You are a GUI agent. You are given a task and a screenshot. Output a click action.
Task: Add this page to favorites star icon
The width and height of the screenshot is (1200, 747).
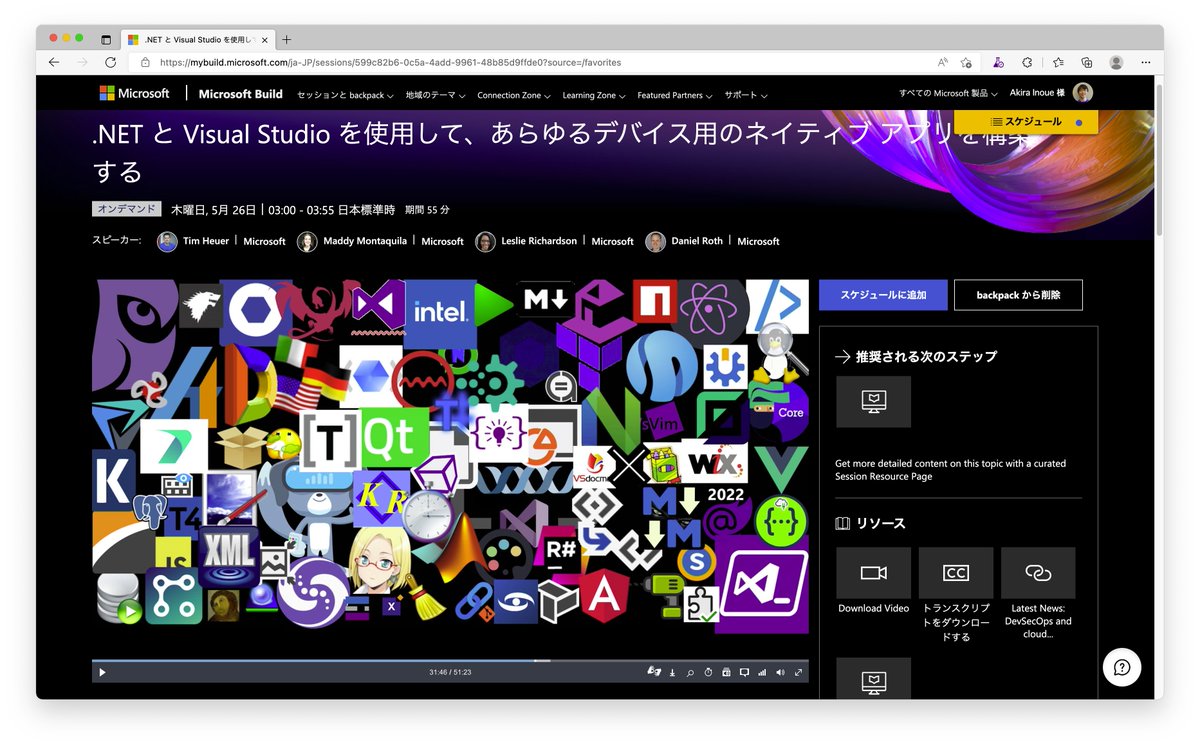point(966,62)
